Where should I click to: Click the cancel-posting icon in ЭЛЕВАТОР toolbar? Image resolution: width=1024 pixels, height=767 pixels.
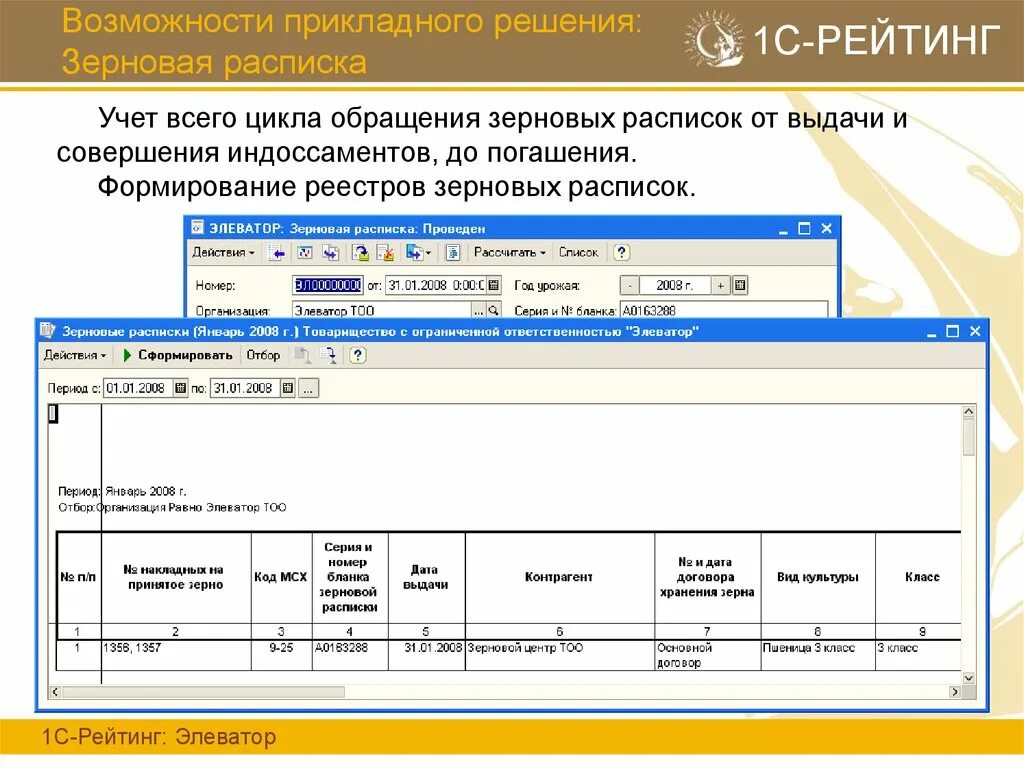[x=386, y=252]
